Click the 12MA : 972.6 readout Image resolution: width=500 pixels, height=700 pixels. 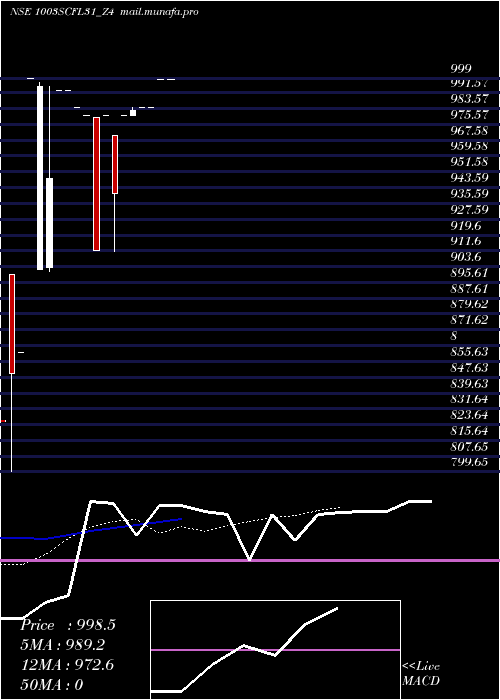67,665
